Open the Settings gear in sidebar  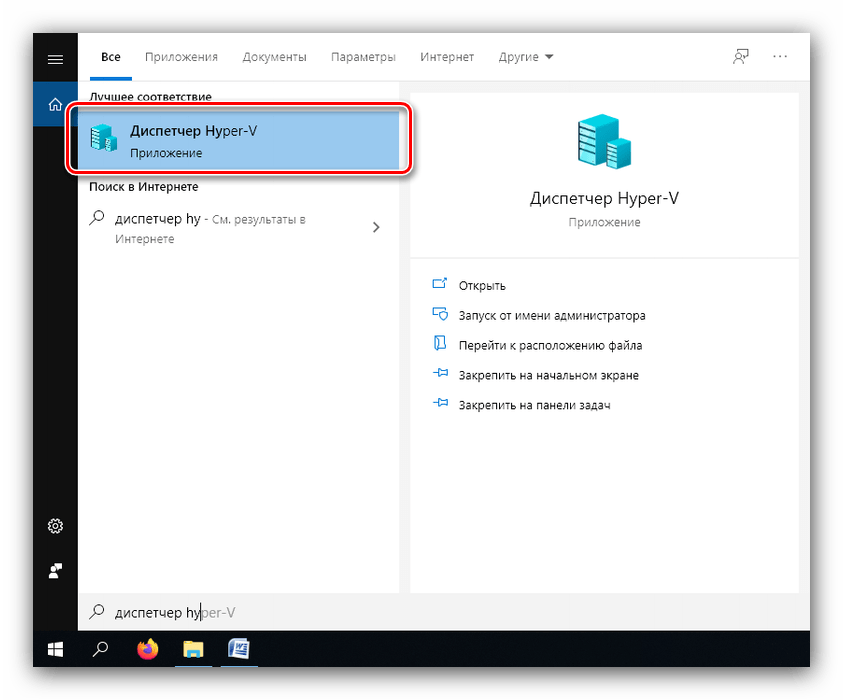(55, 527)
